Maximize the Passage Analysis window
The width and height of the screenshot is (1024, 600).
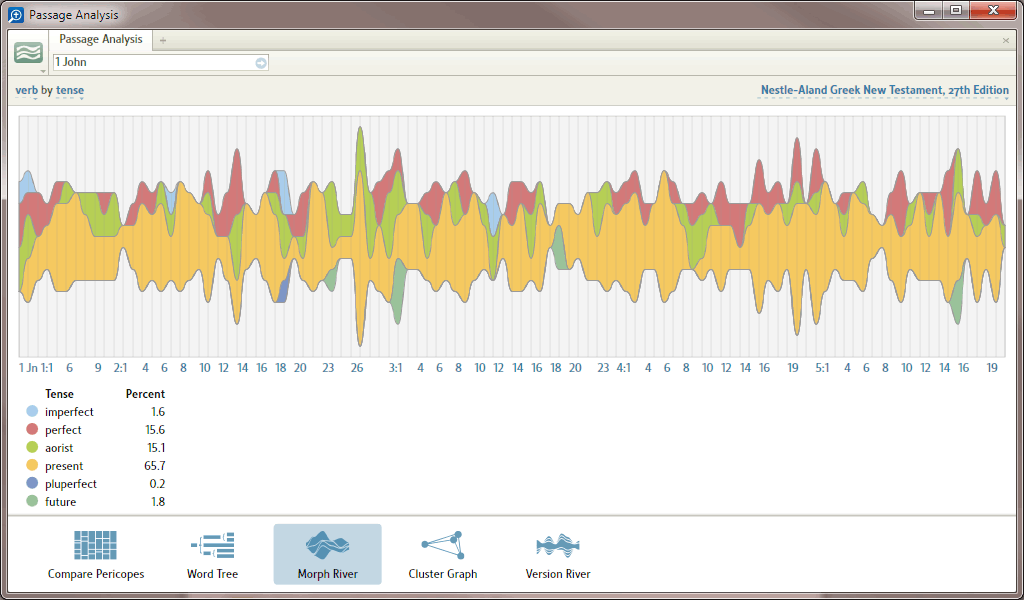pos(955,11)
